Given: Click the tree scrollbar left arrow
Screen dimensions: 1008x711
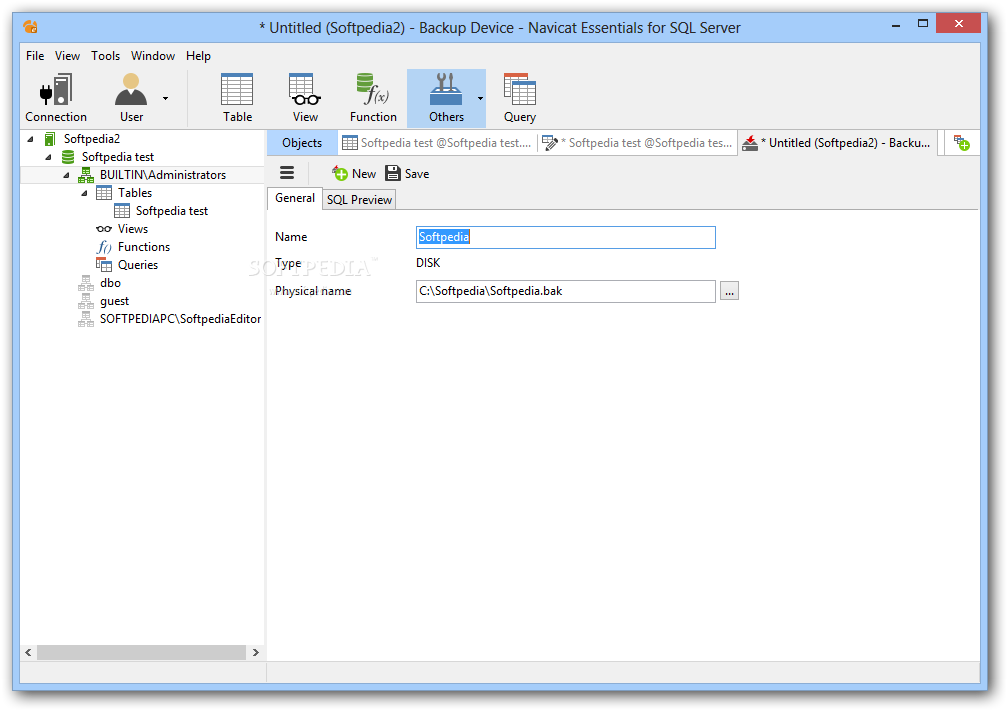Looking at the screenshot, I should (x=28, y=652).
